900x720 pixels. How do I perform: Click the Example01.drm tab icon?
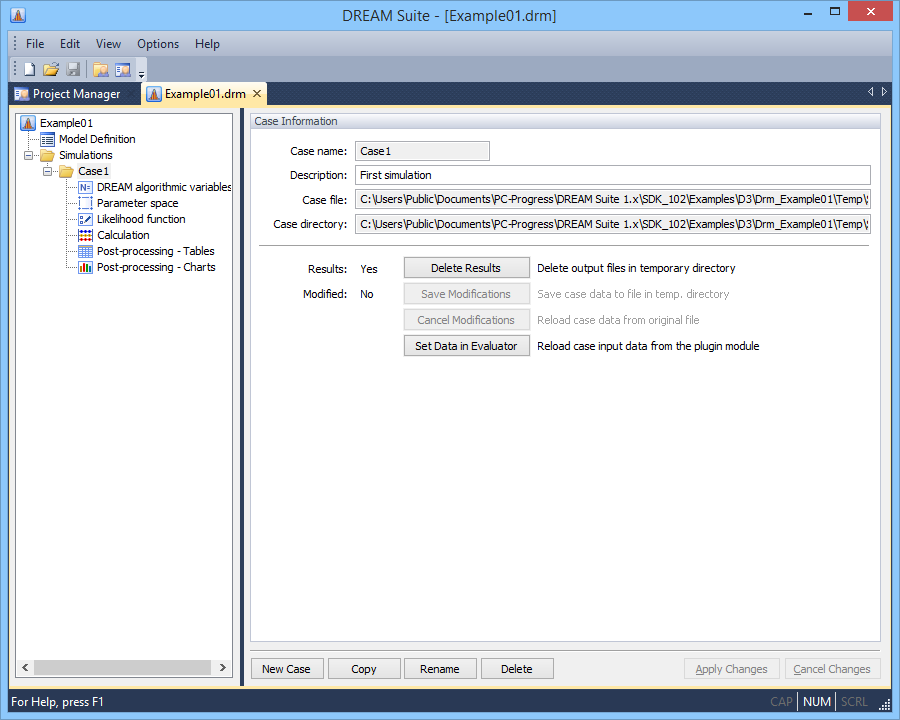pos(154,94)
